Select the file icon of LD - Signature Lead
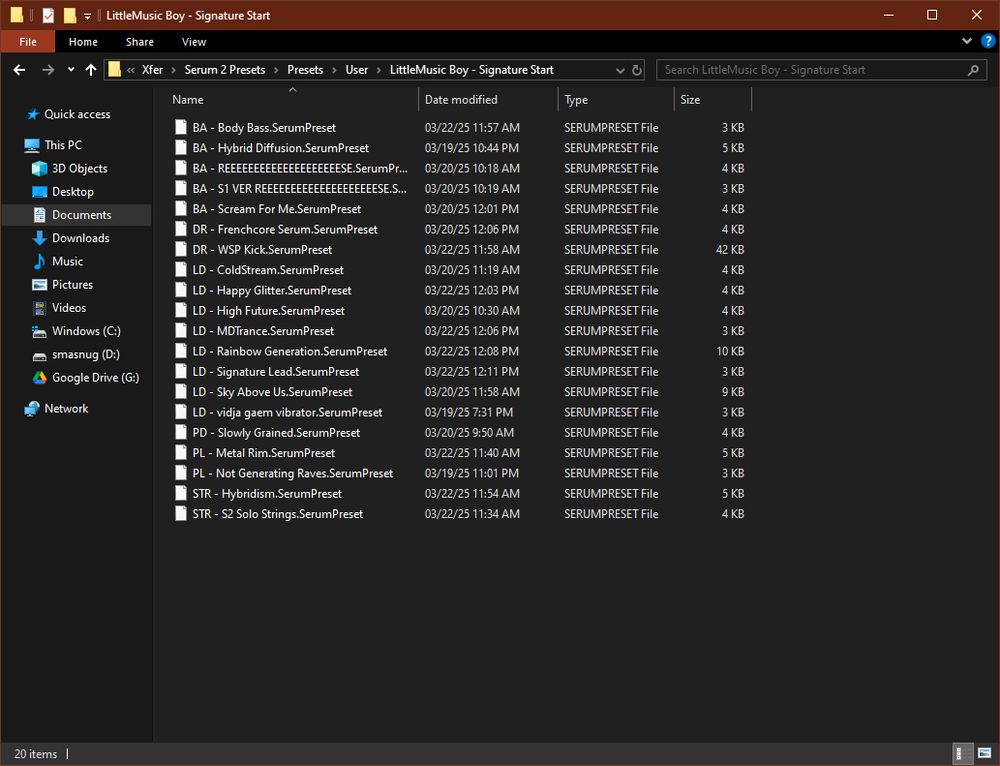 click(x=181, y=372)
